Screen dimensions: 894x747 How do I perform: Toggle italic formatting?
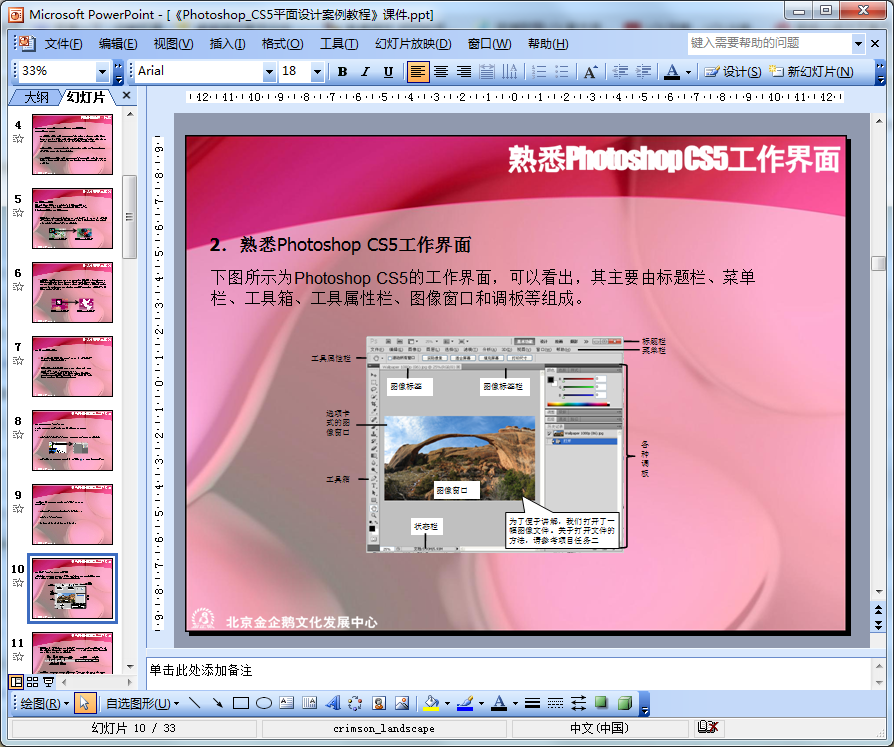click(365, 71)
